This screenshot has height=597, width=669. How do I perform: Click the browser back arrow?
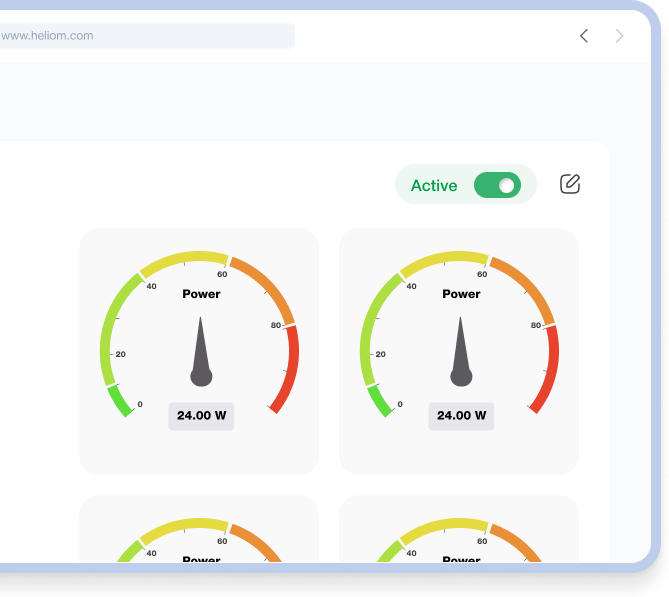tap(584, 36)
